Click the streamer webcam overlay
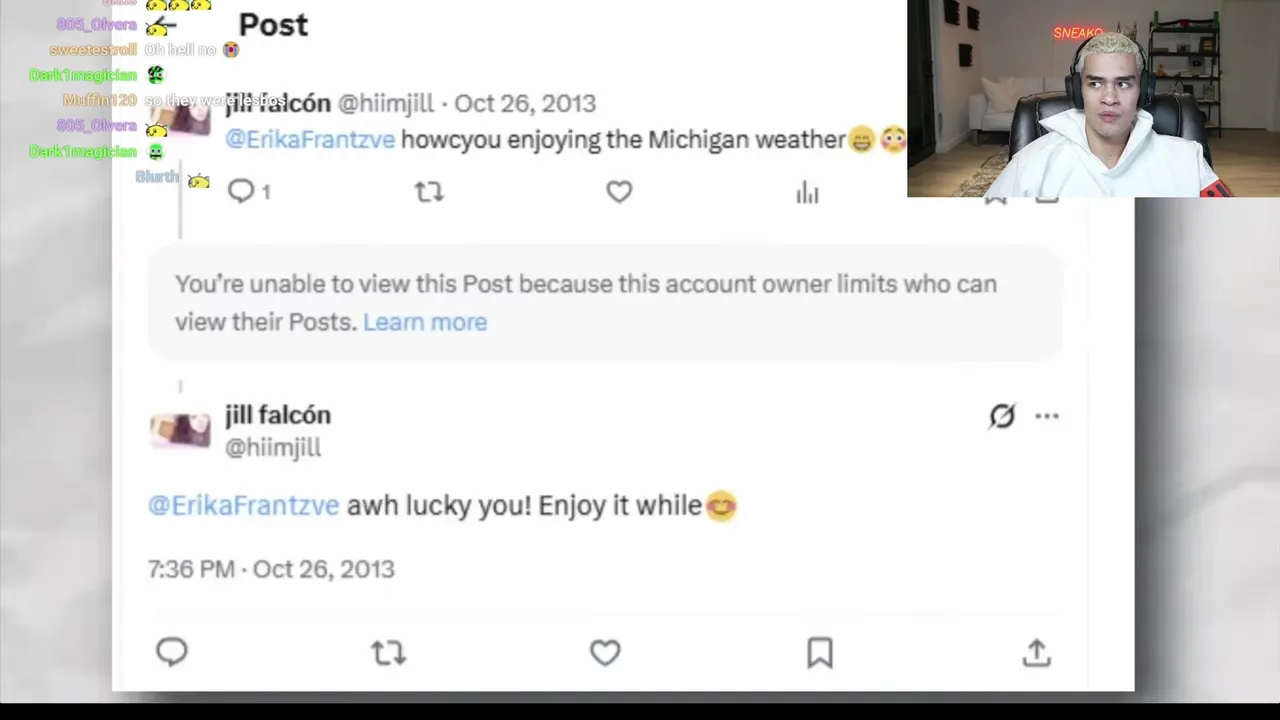Viewport: 1280px width, 720px height. 1093,98
